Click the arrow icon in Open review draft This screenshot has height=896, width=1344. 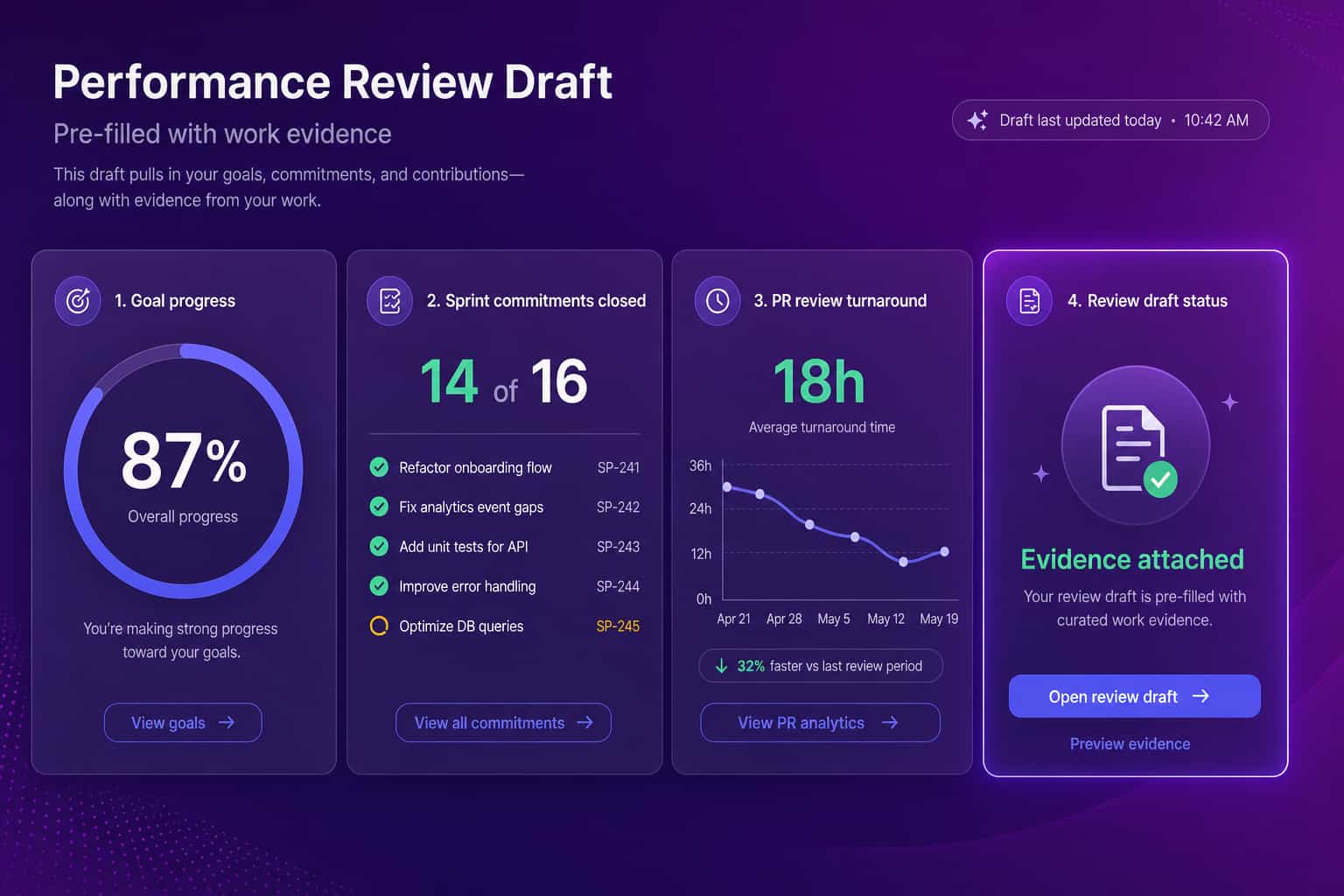tap(1200, 696)
